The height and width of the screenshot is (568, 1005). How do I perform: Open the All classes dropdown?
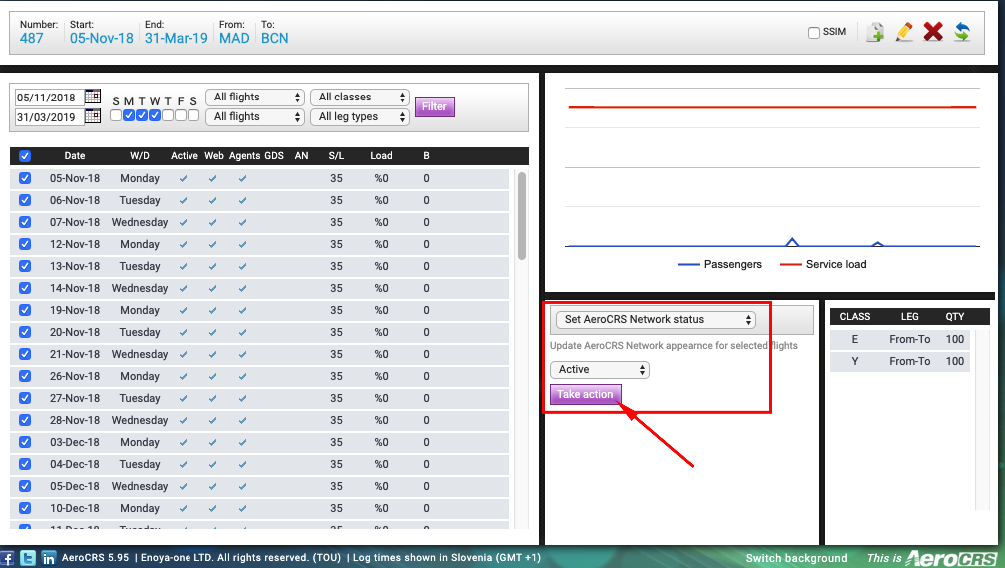[x=360, y=97]
